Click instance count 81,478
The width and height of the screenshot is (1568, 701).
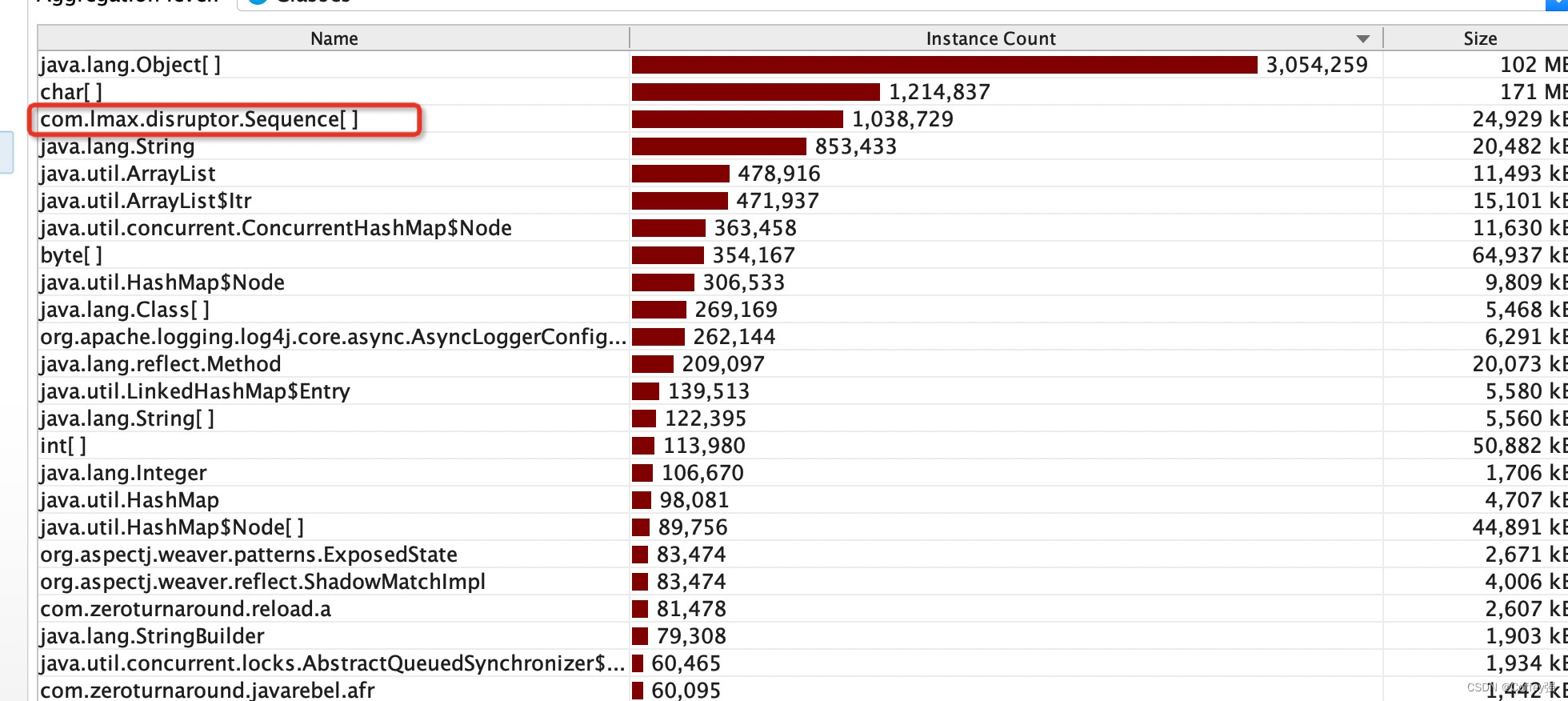click(x=691, y=609)
